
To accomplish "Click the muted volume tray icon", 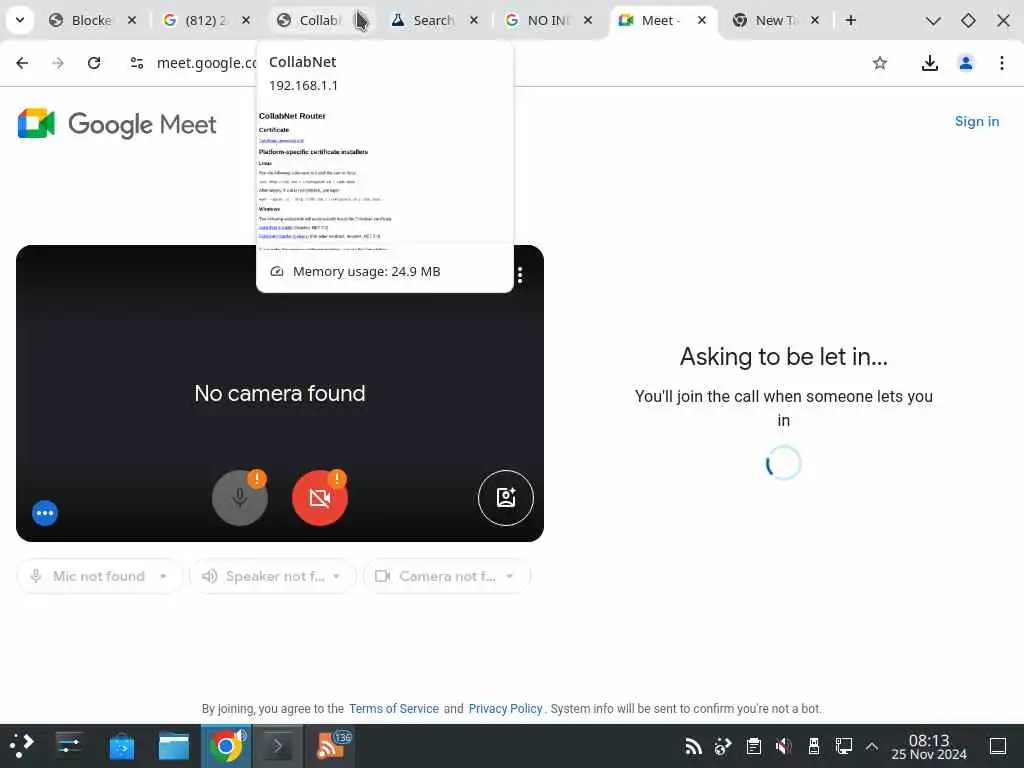I will tap(784, 746).
